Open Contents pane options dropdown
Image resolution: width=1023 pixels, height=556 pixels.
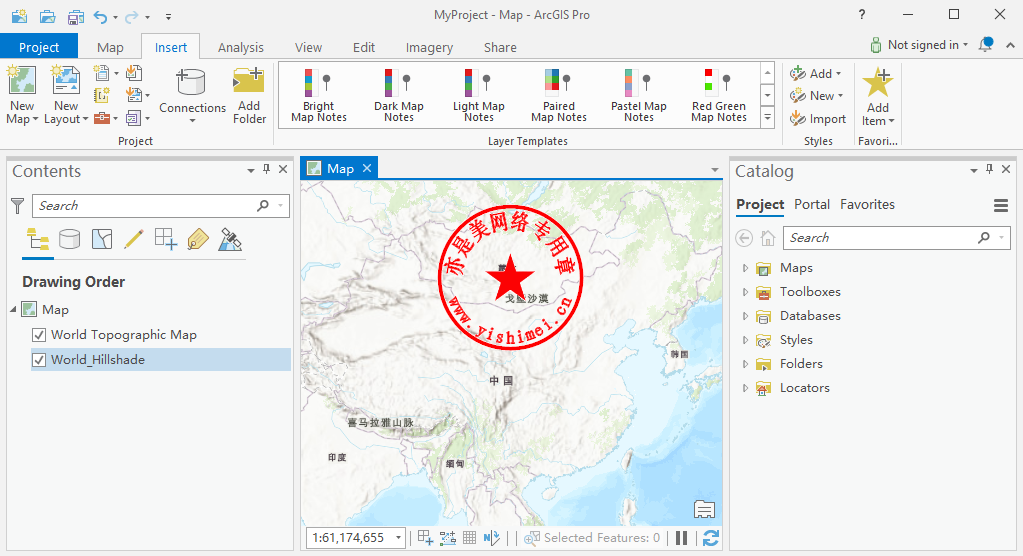(x=251, y=170)
